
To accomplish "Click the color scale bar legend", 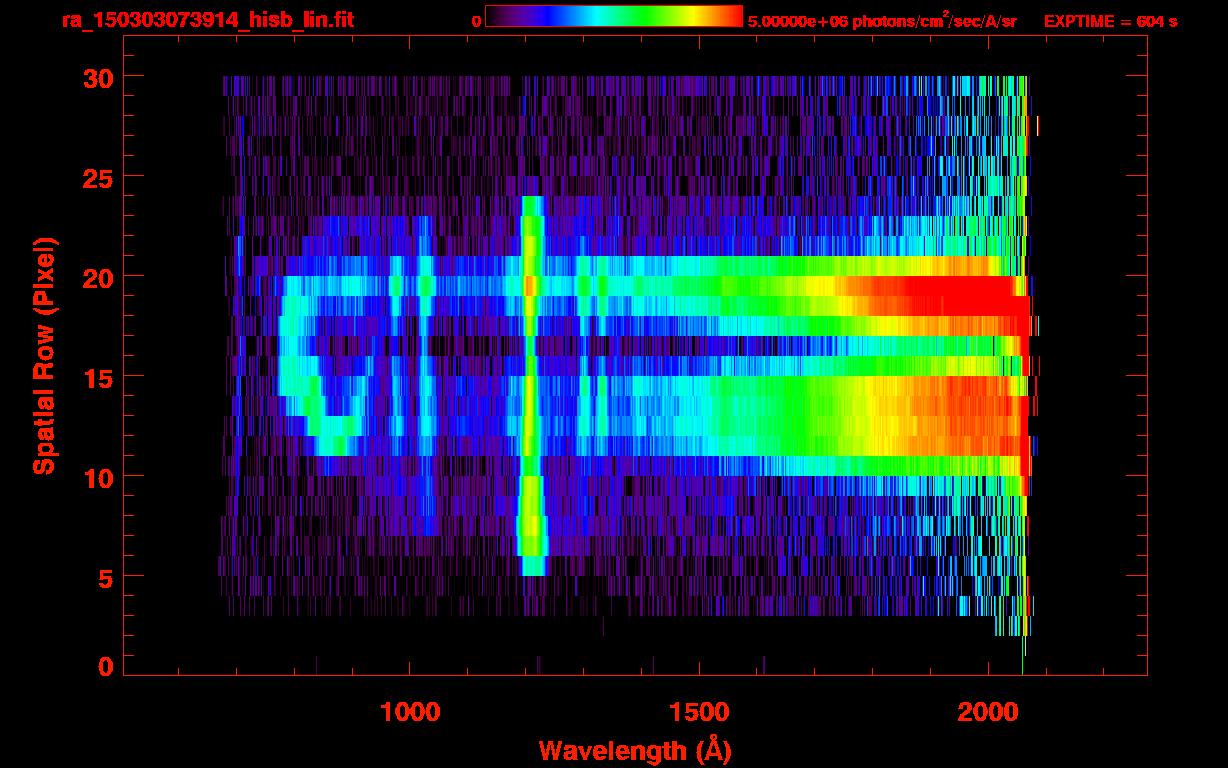I will tap(614, 17).
